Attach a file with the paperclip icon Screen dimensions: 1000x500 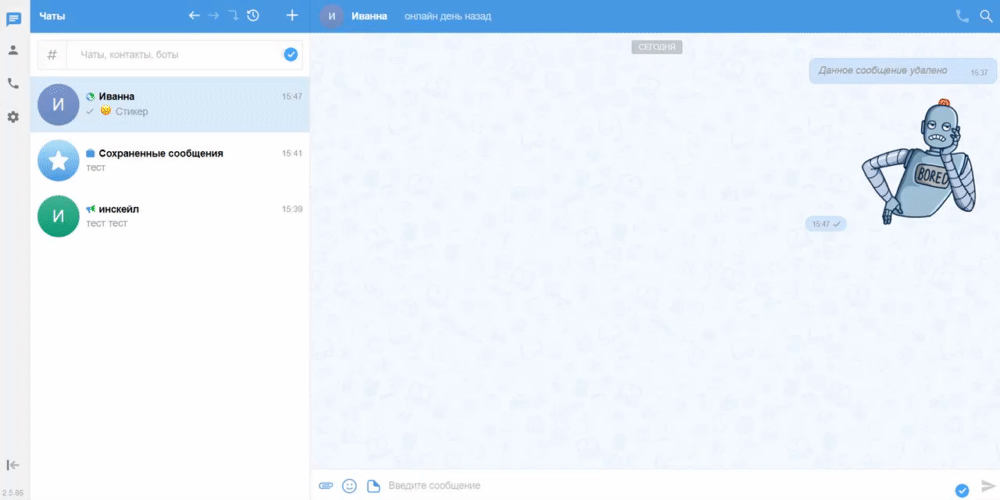[325, 486]
